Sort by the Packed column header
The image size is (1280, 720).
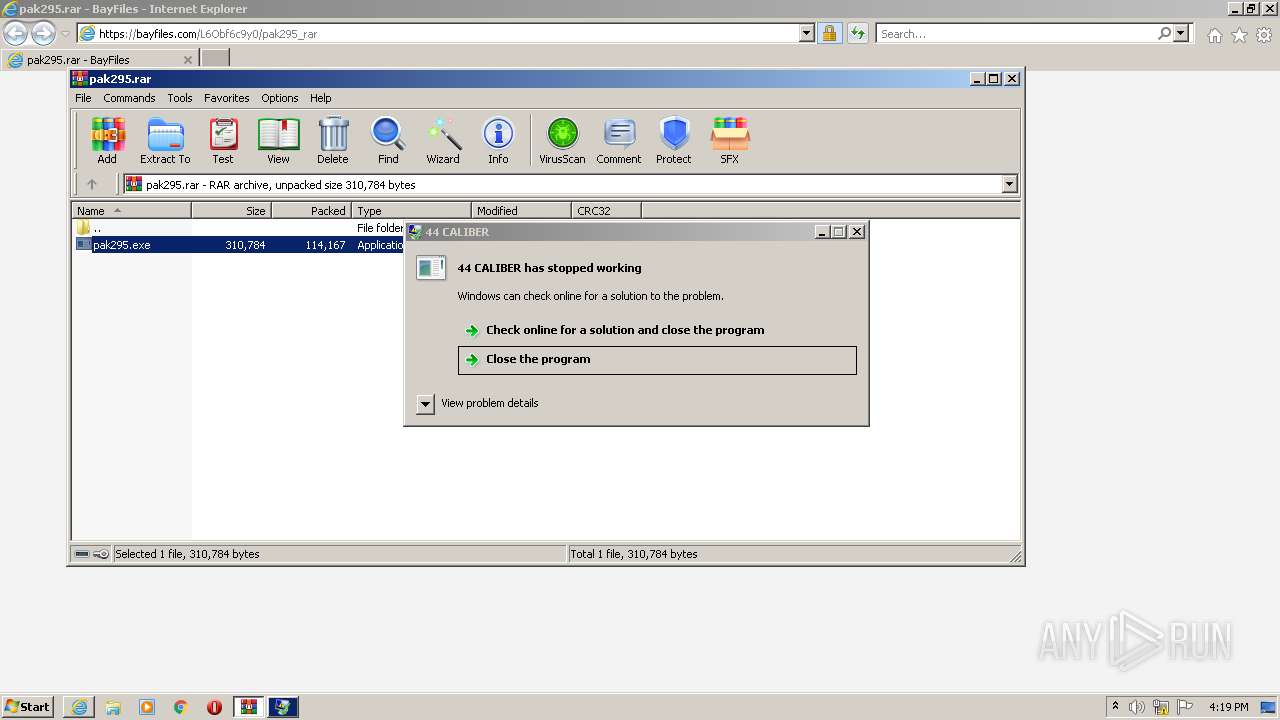point(311,210)
